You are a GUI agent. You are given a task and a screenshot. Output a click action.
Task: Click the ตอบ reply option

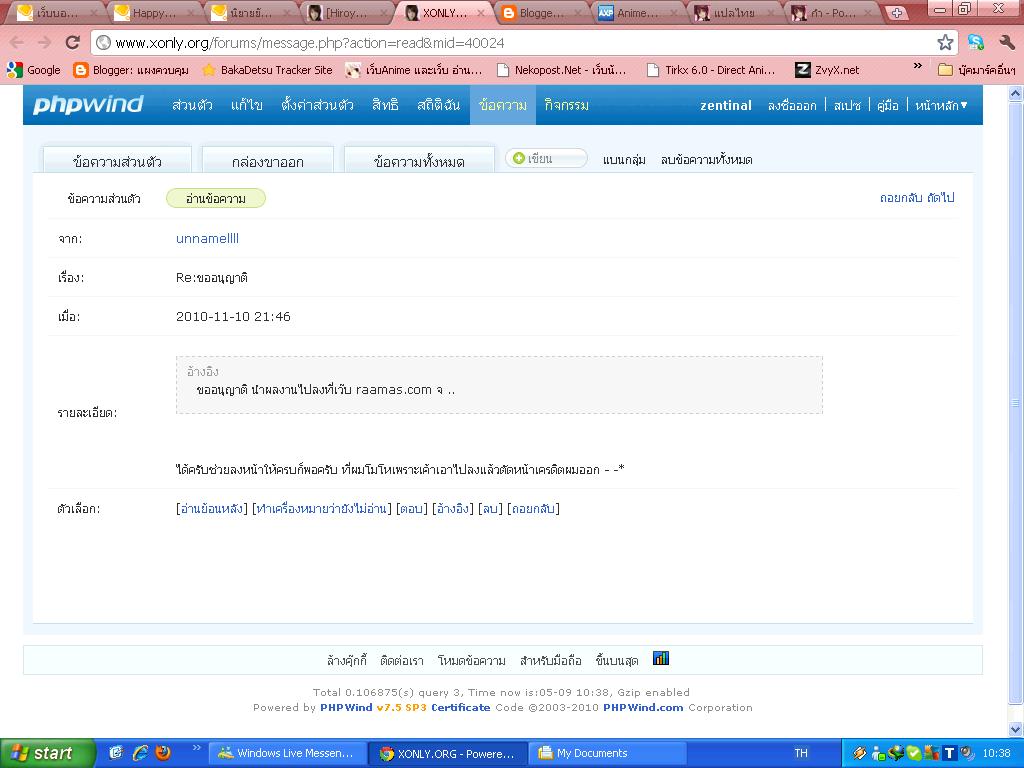click(x=411, y=508)
